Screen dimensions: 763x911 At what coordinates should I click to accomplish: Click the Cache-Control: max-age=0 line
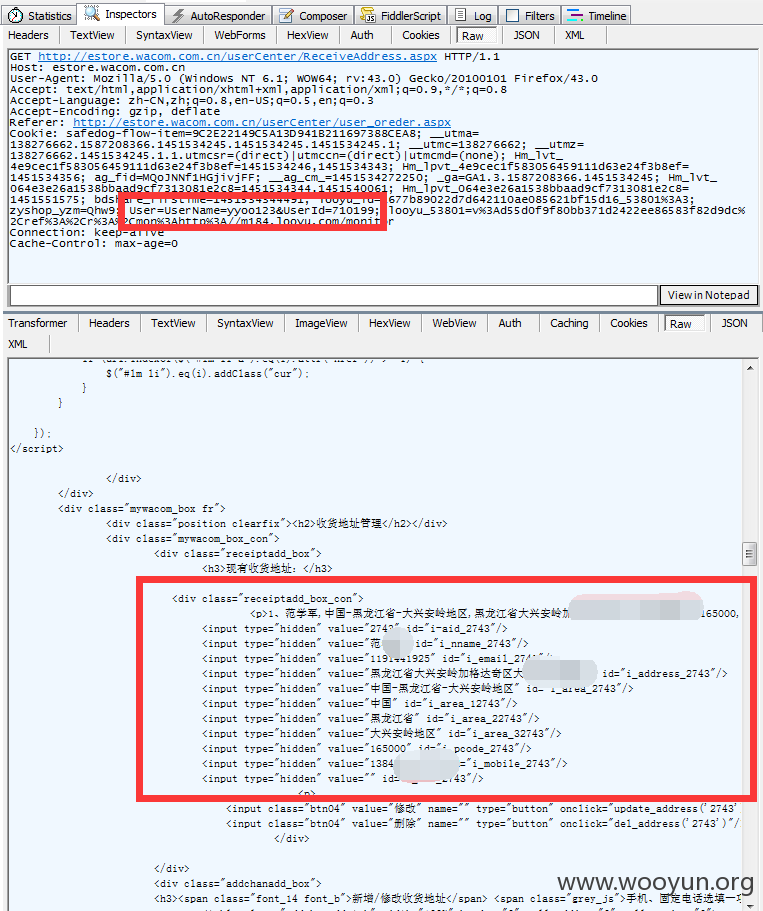[94, 243]
